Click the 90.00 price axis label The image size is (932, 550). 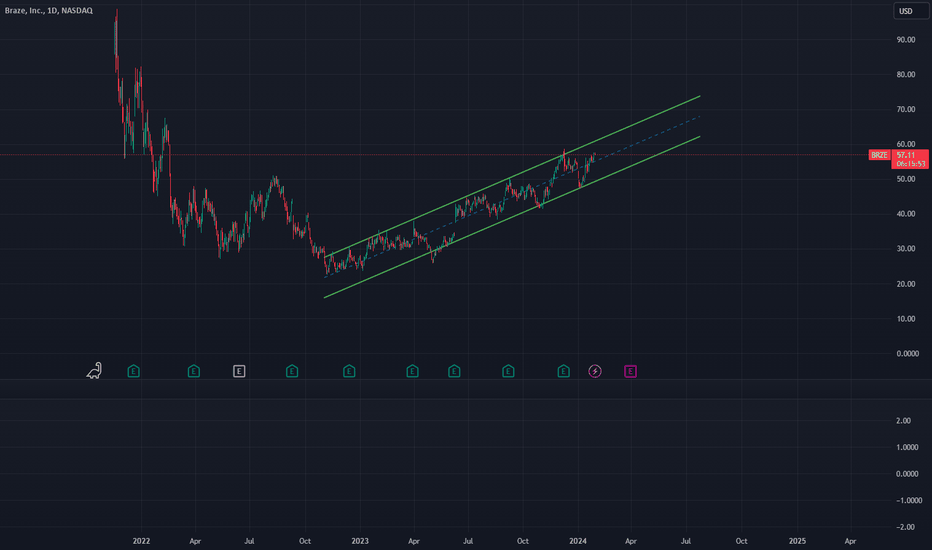[x=906, y=40]
